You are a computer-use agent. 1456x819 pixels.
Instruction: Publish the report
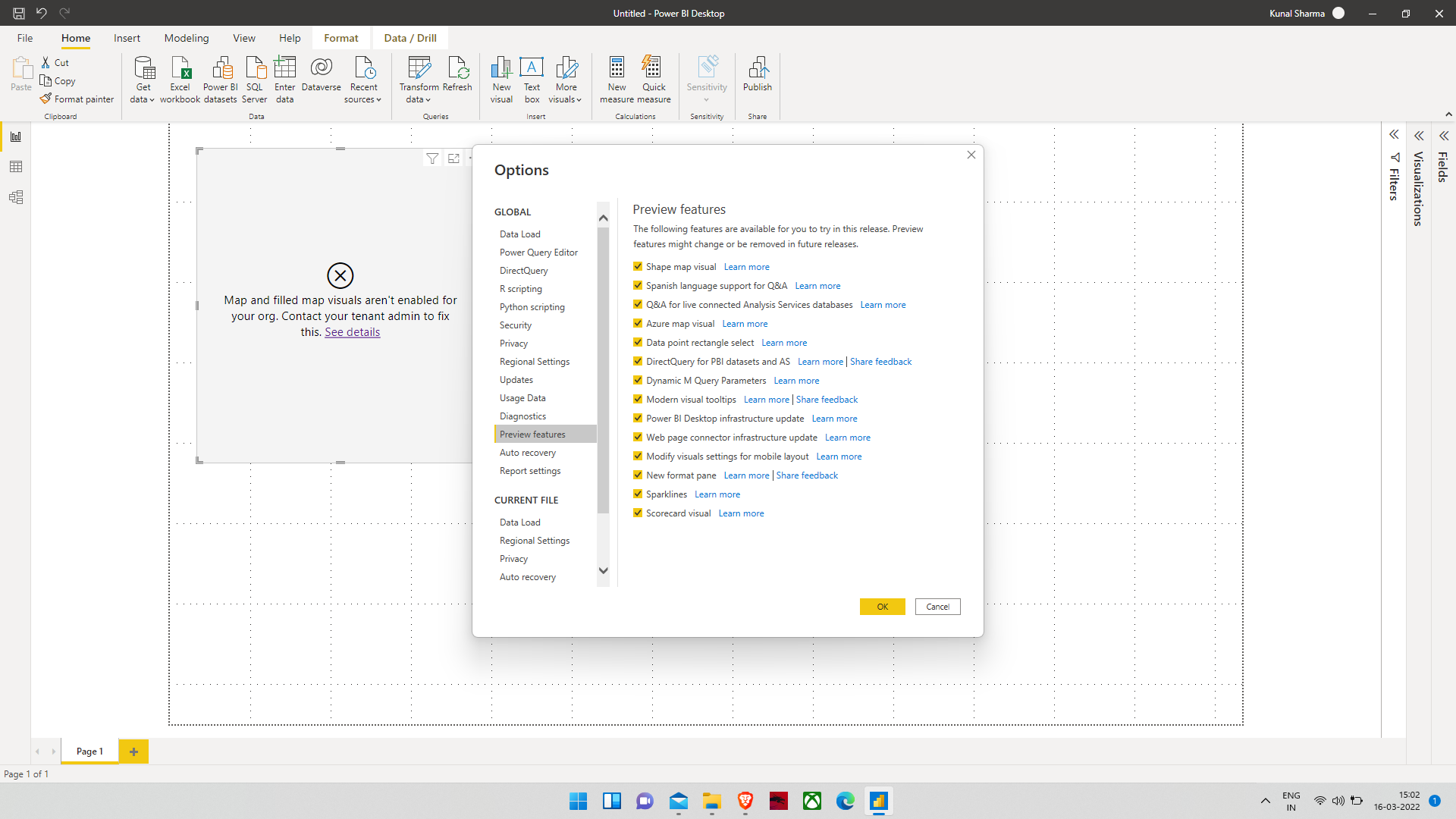pos(758,74)
